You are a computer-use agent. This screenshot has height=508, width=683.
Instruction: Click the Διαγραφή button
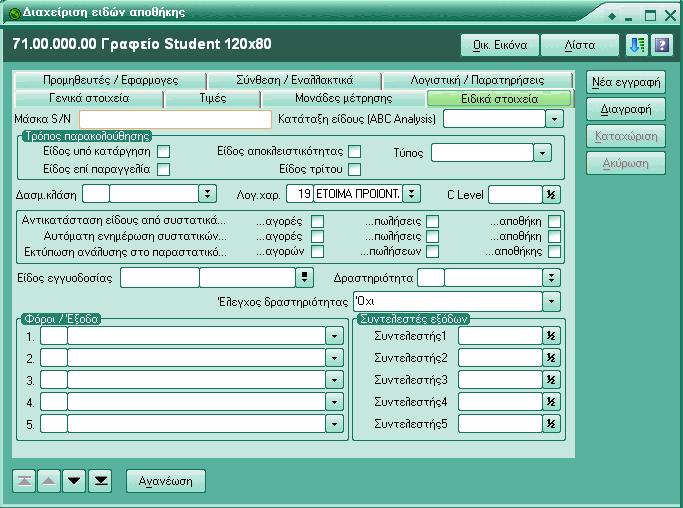(626, 109)
